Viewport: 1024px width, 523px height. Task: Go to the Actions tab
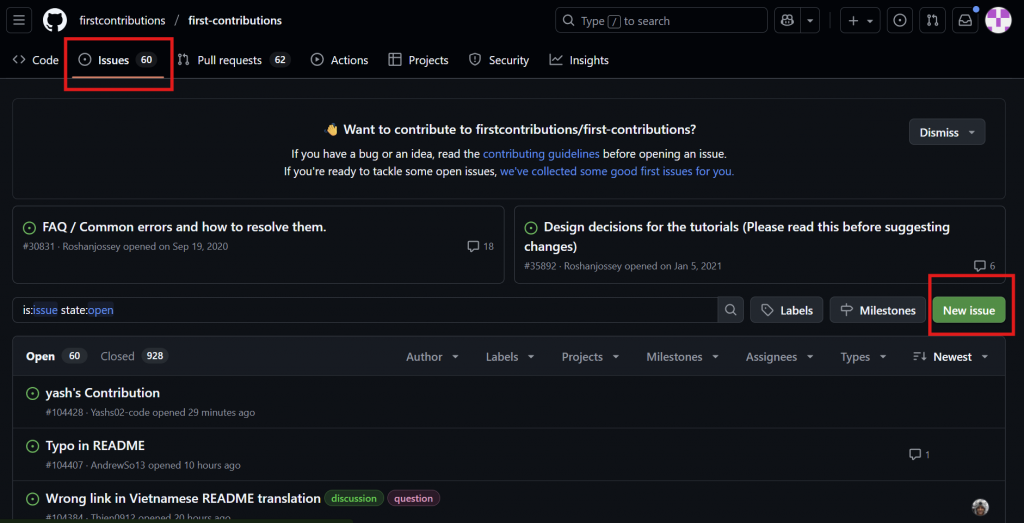pos(340,60)
